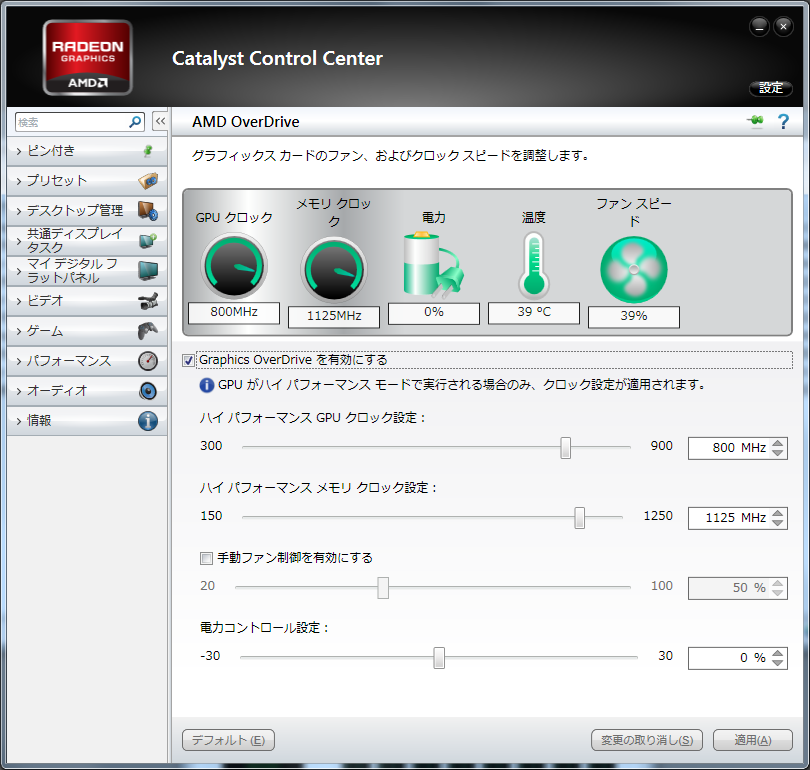The width and height of the screenshot is (810, 770).
Task: Collapse the sidebar with double-chevron button
Action: click(160, 121)
